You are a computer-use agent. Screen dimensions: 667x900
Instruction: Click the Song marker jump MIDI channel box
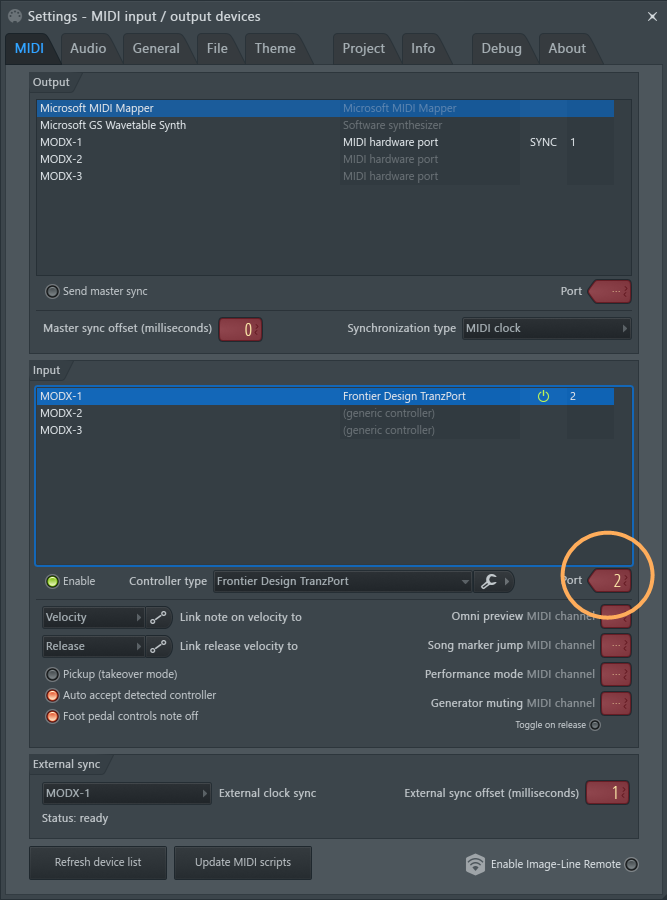click(616, 646)
